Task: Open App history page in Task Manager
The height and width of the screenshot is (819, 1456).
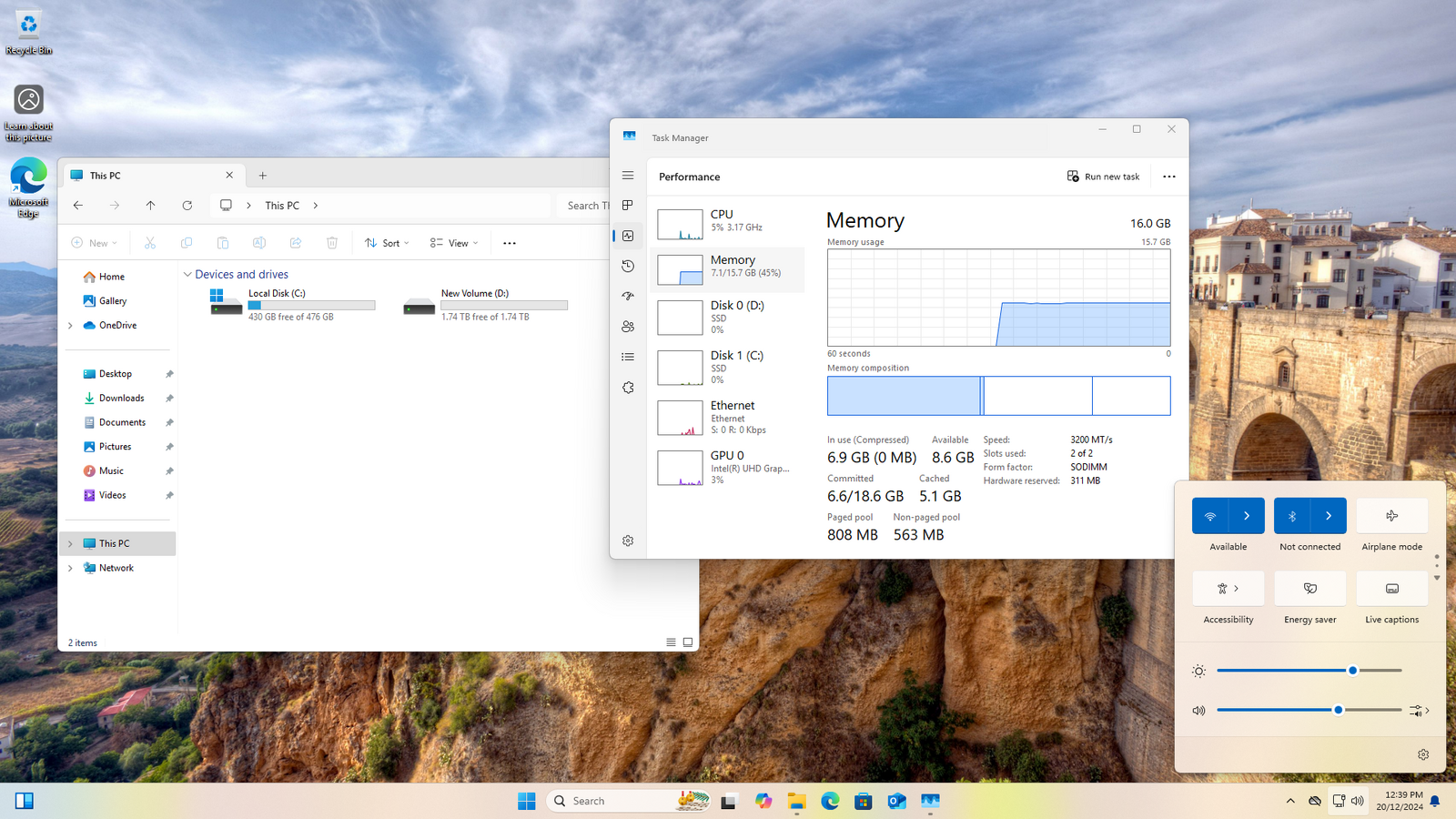Action: (628, 266)
